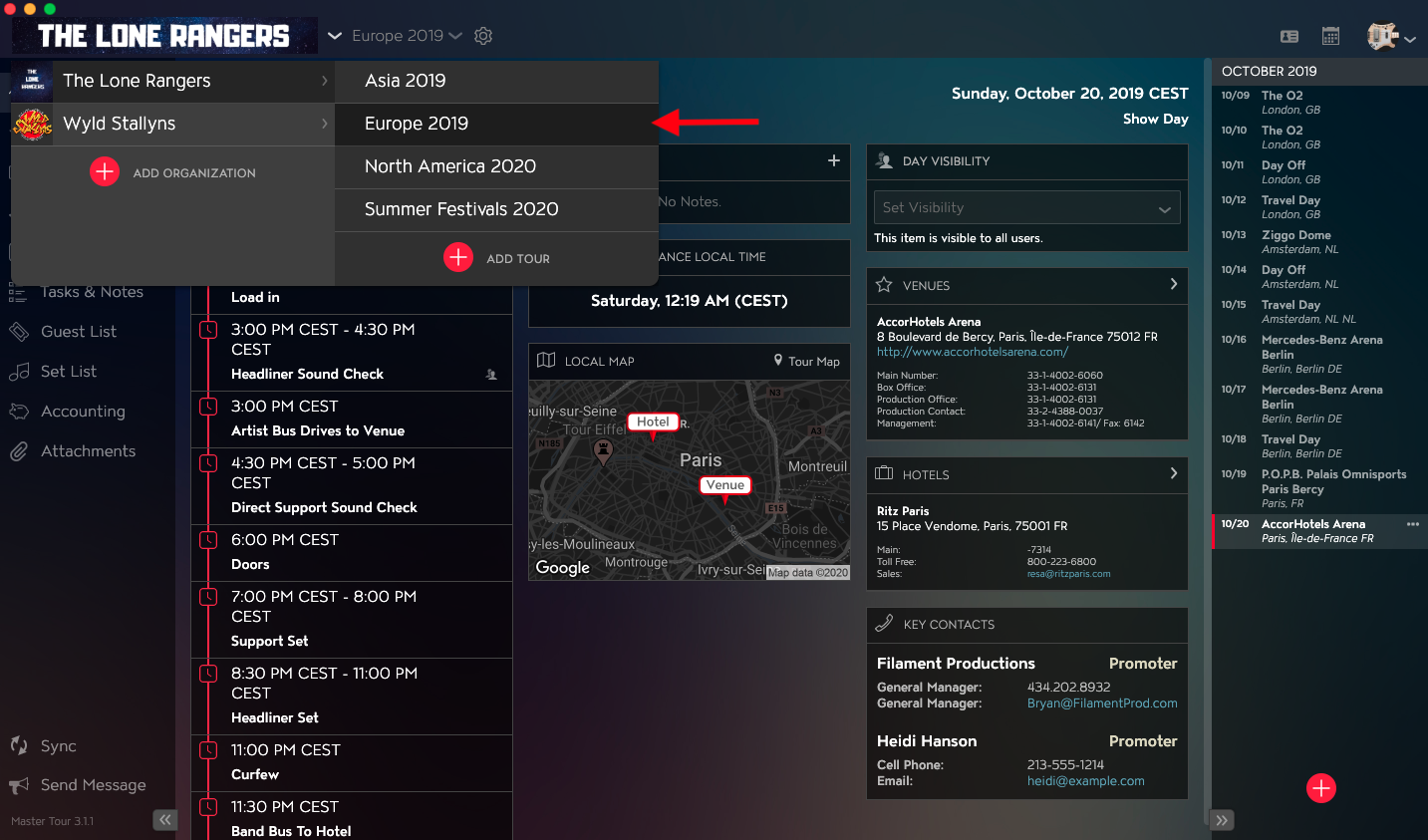Click the red add day plus button
Screen dimensions: 1428x840
tap(1321, 788)
